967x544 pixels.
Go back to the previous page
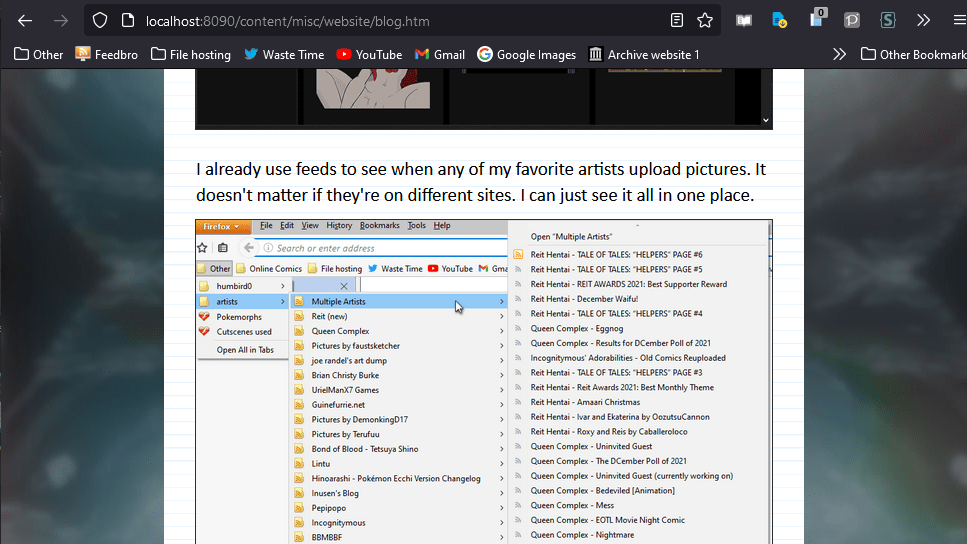pos(25,20)
